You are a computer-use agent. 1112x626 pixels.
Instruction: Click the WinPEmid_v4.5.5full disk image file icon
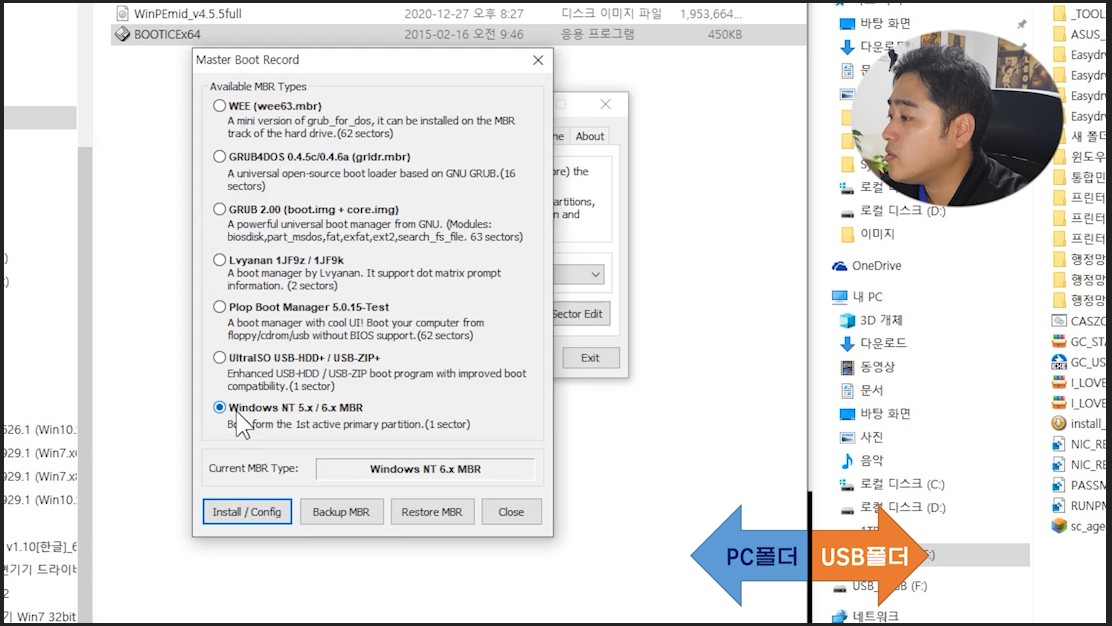(122, 13)
